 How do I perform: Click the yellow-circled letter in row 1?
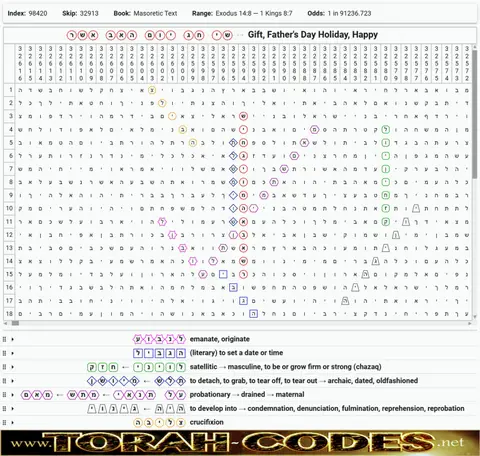(x=152, y=90)
